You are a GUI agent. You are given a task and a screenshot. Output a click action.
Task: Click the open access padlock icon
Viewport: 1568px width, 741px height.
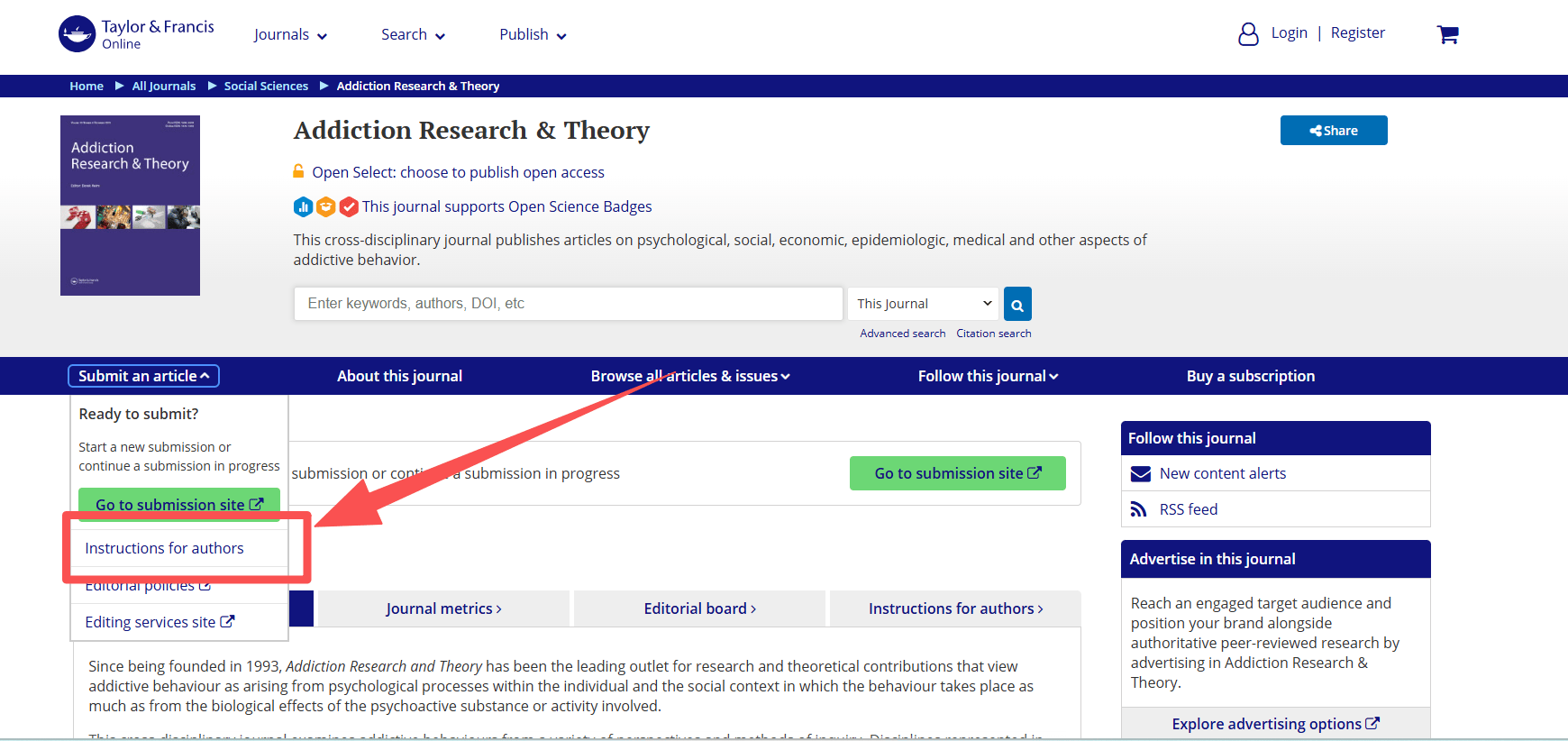pyautogui.click(x=299, y=171)
